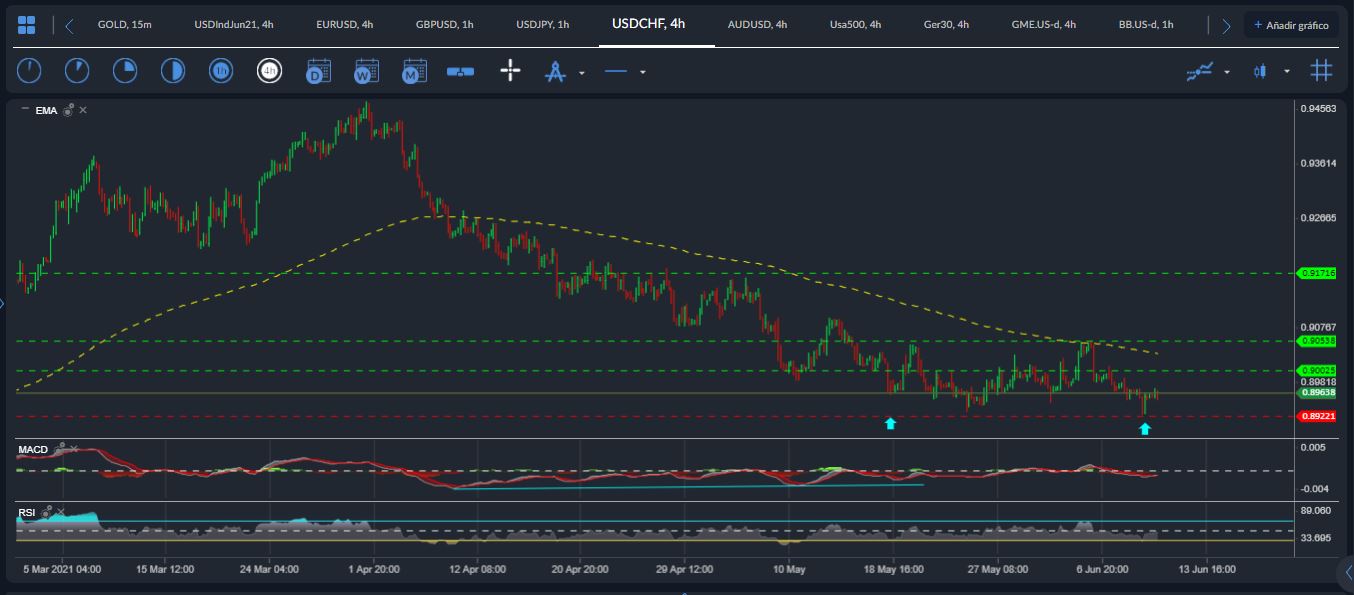1354x595 pixels.
Task: Toggle the chart grid layout icon
Action: click(x=1322, y=71)
